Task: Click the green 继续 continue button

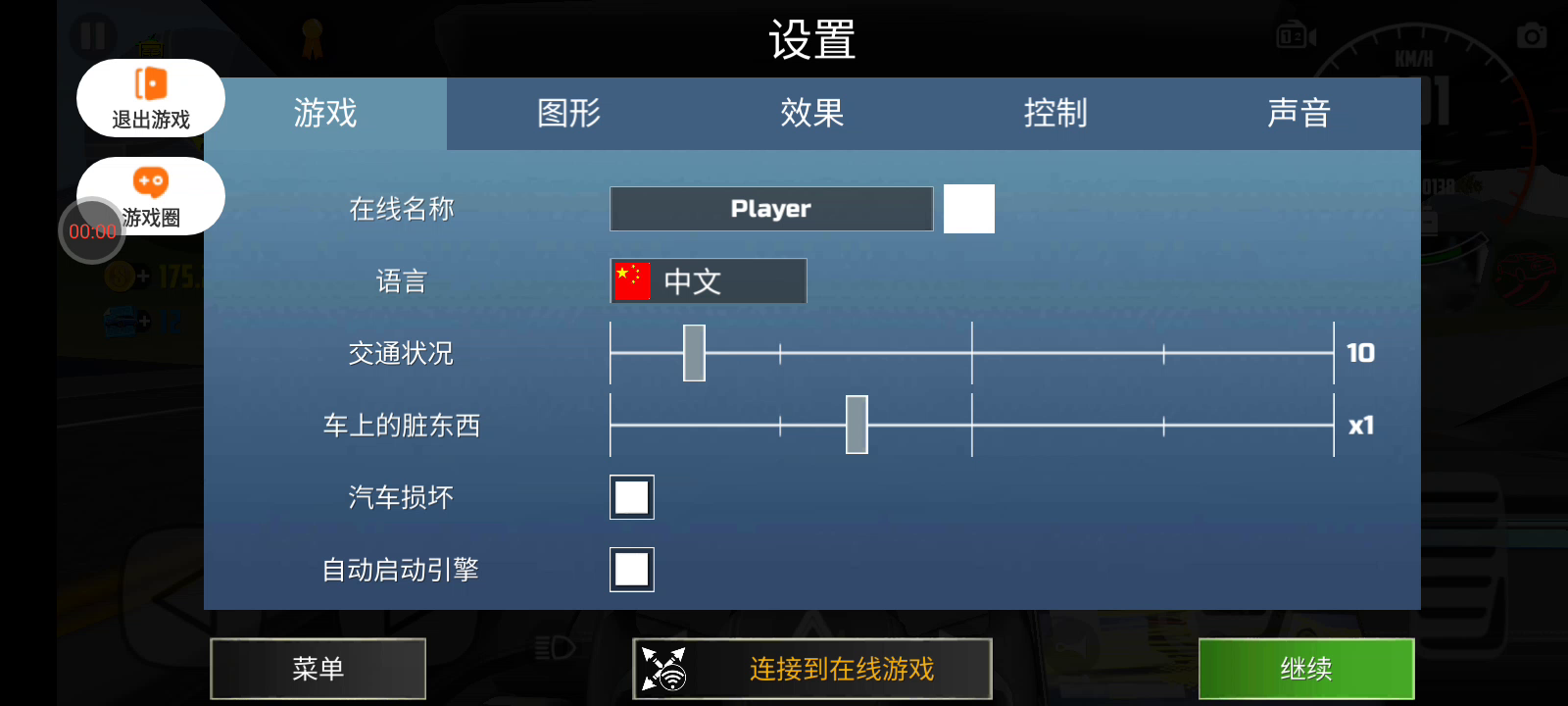Action: pos(1306,669)
